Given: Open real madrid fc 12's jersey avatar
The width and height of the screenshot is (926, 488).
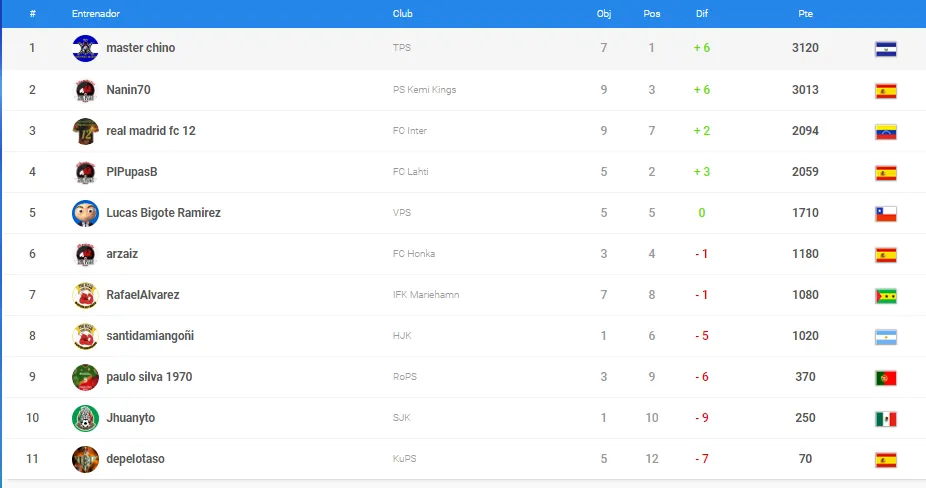Looking at the screenshot, I should tap(85, 131).
